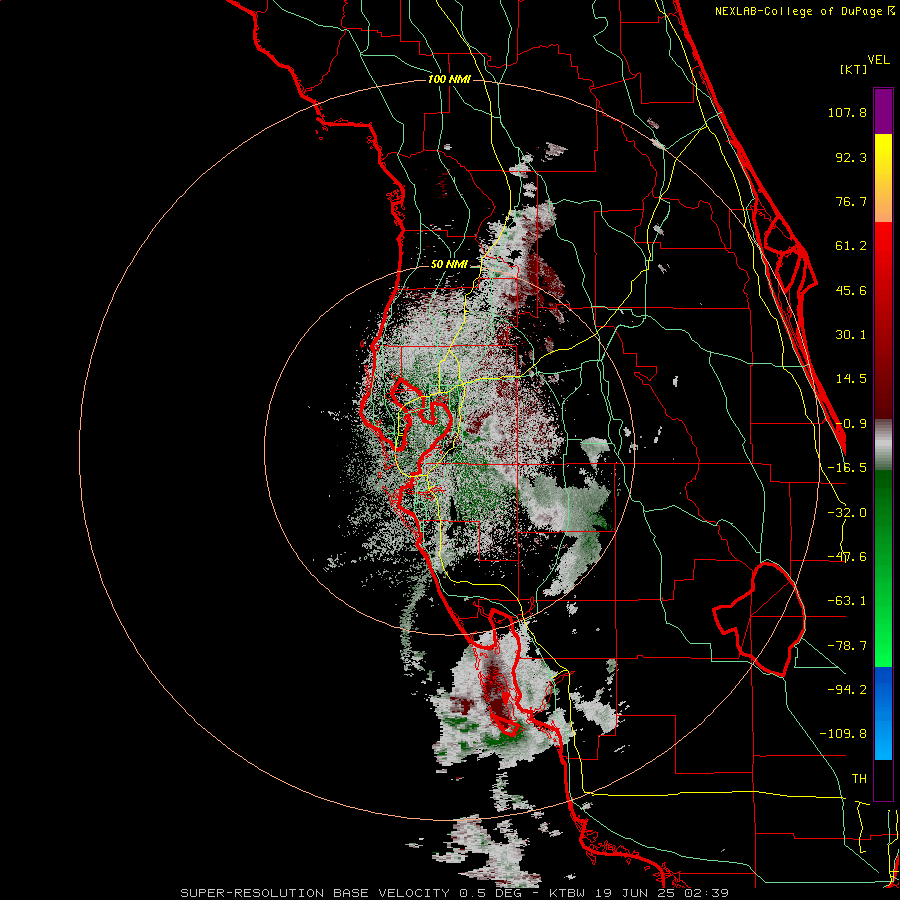Click the -47.6 velocity scale value

(847, 557)
